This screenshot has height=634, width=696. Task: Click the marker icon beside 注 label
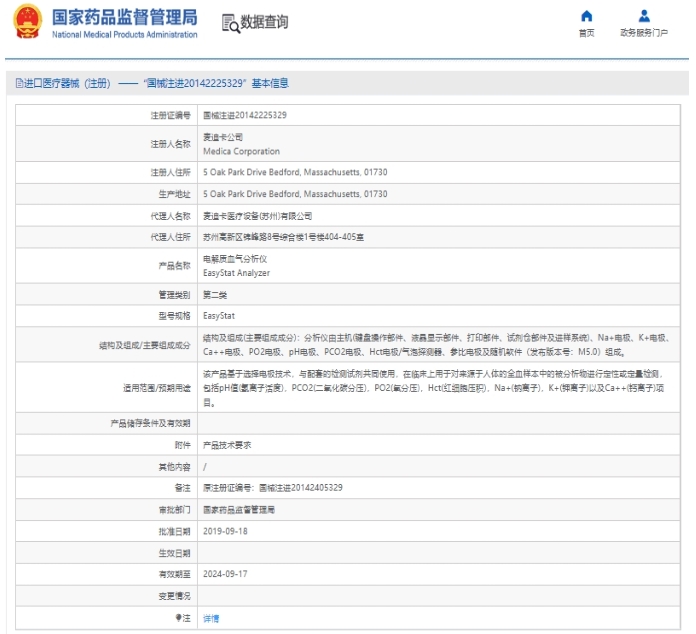(178, 619)
